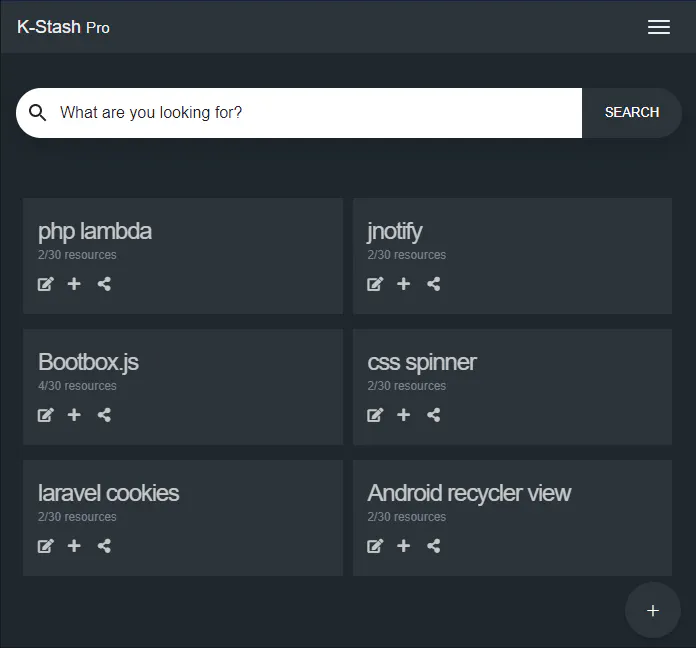Share the Android recycler view stash
The width and height of the screenshot is (696, 648).
(x=434, y=546)
